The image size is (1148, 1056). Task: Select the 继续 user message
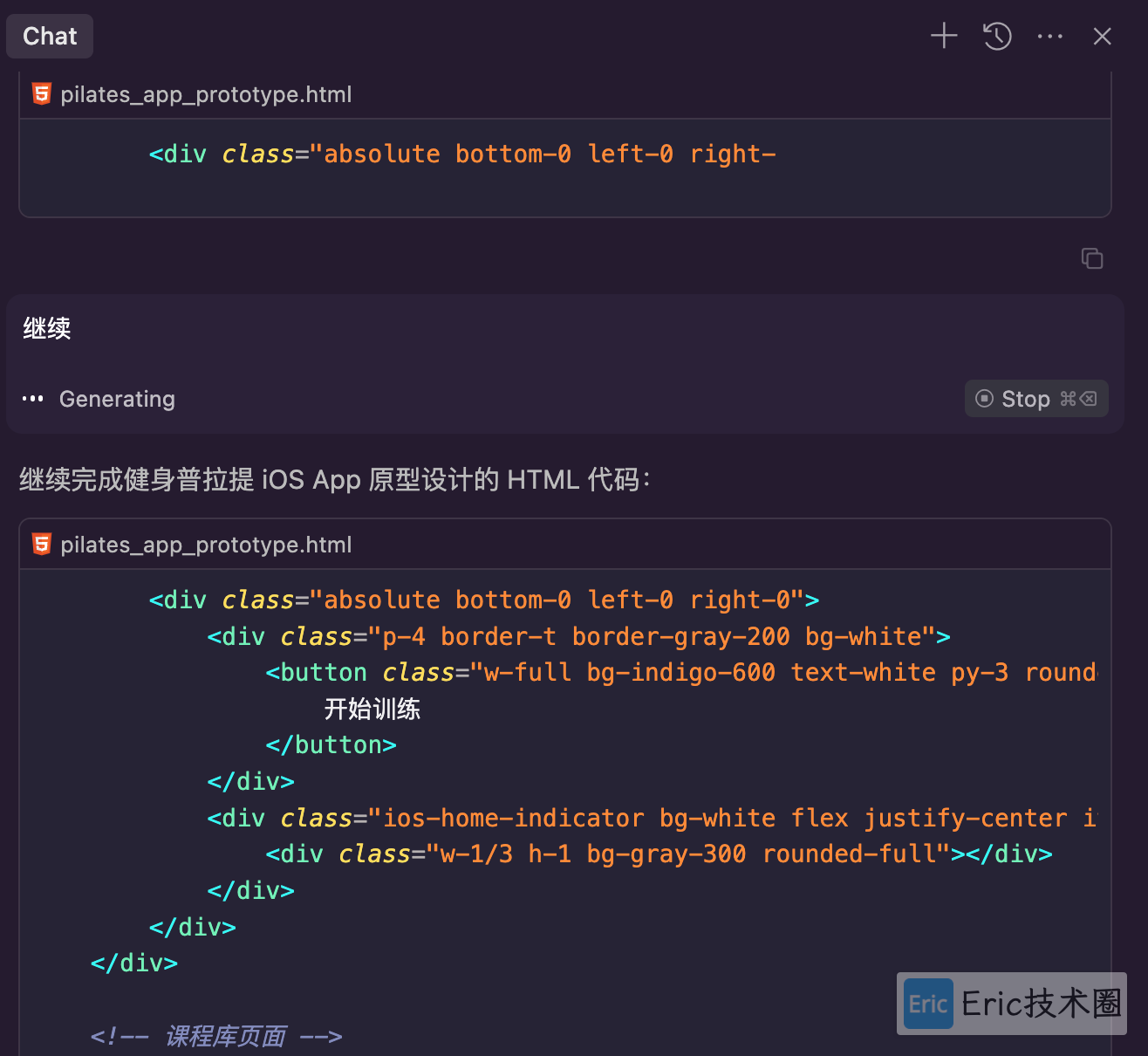[47, 328]
